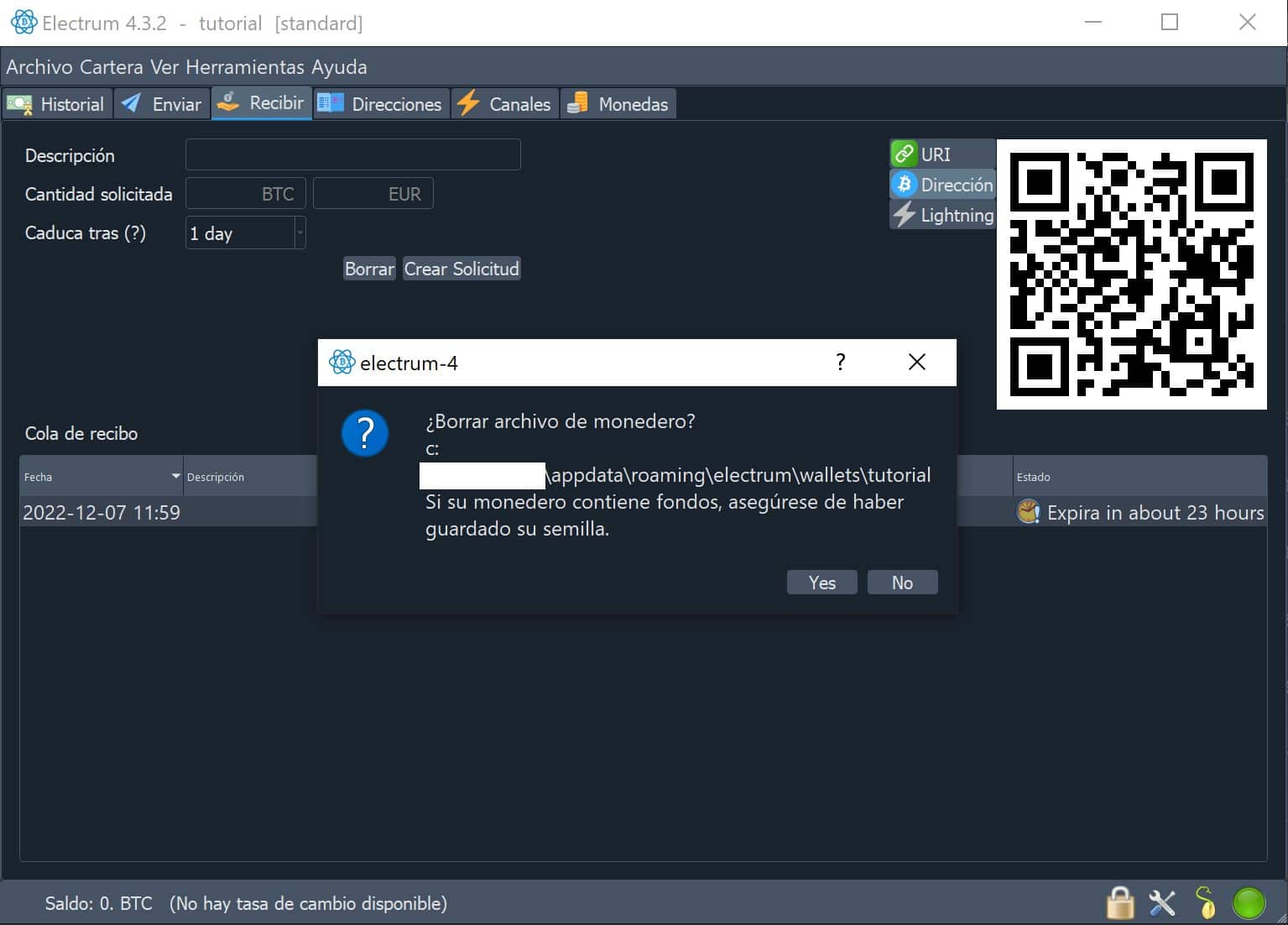Open the Canales tab

tap(504, 103)
